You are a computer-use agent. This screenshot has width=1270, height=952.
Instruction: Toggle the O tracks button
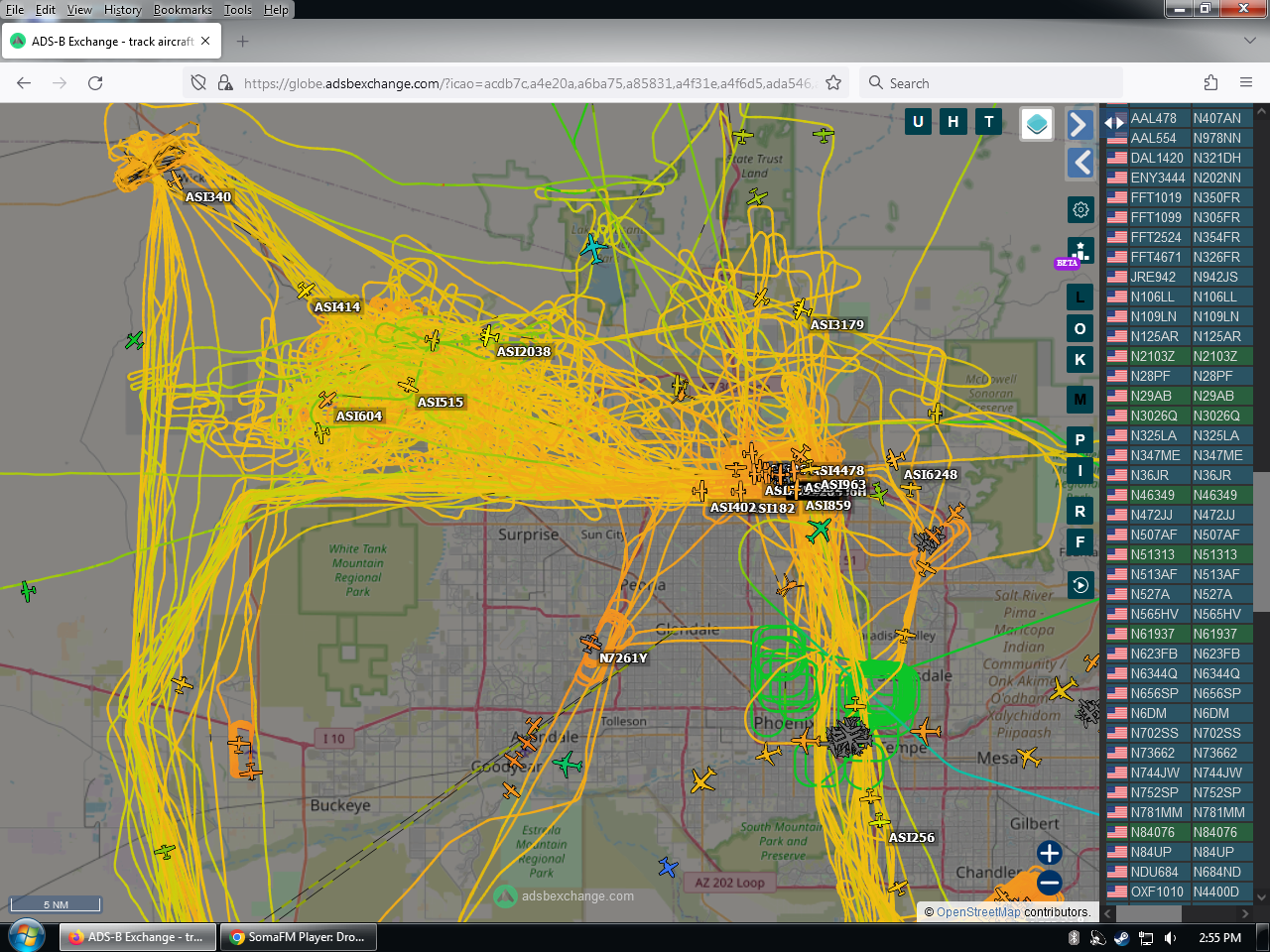point(1080,328)
